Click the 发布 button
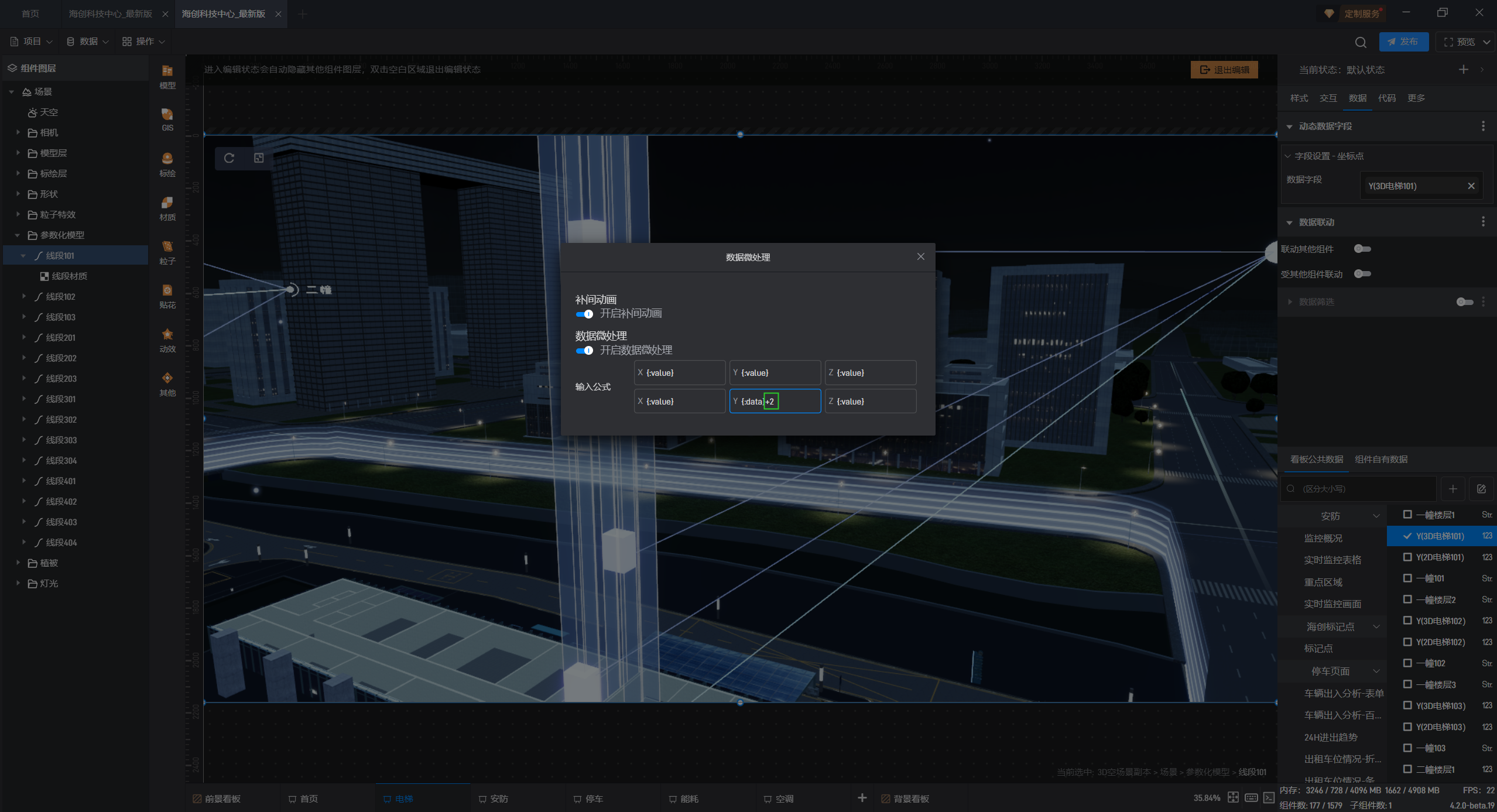 click(1403, 42)
